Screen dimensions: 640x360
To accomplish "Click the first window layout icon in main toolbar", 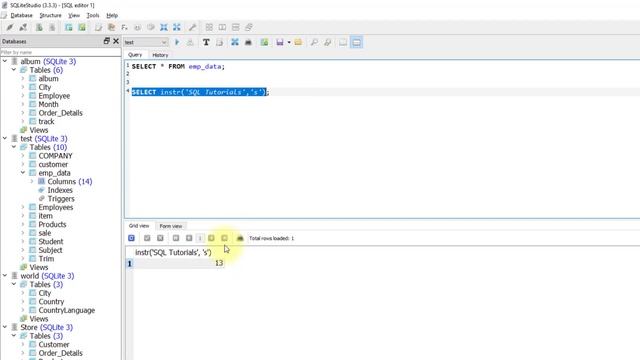I will 209,27.
